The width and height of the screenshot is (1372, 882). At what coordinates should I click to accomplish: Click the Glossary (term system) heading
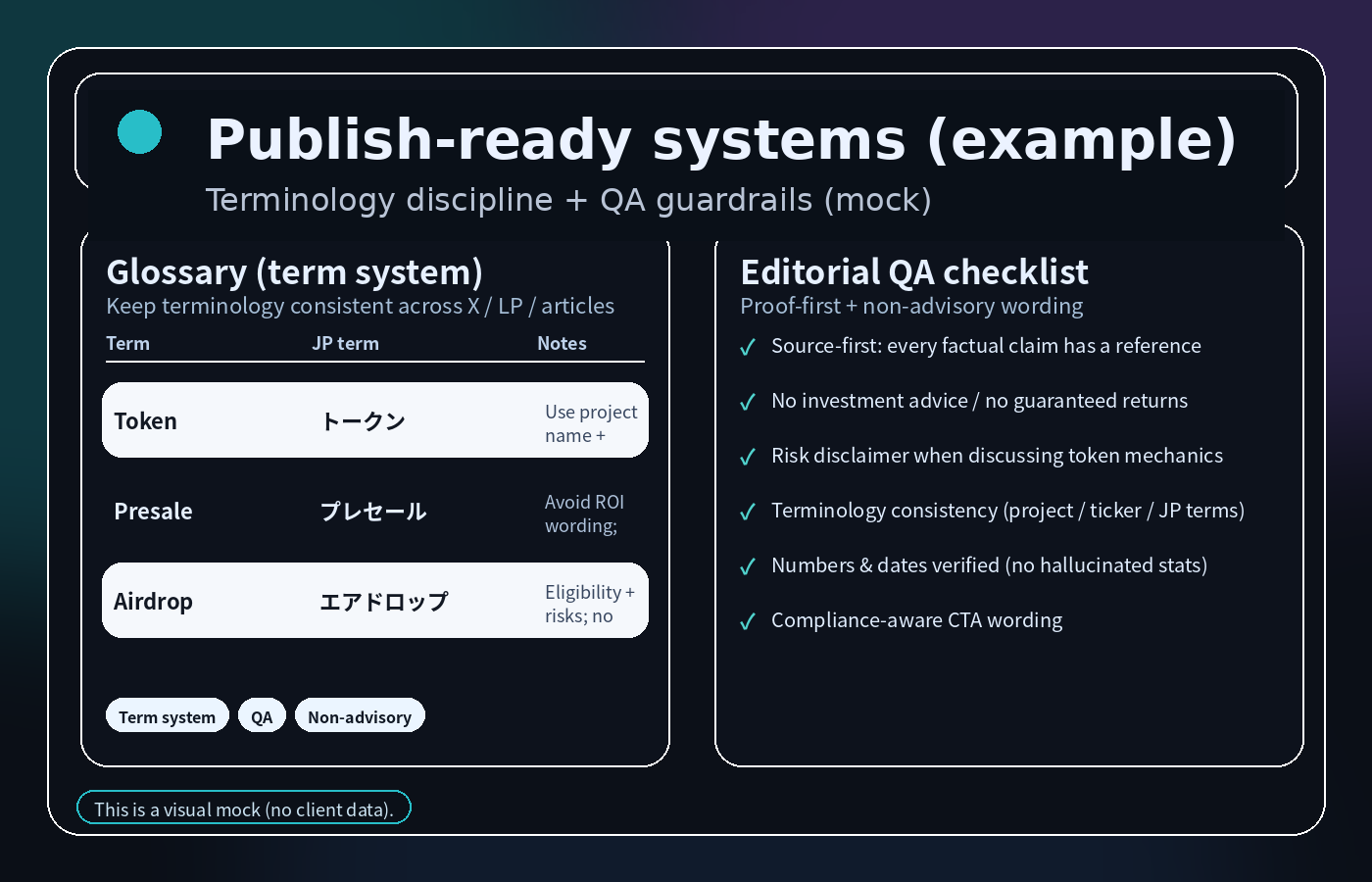(x=294, y=271)
